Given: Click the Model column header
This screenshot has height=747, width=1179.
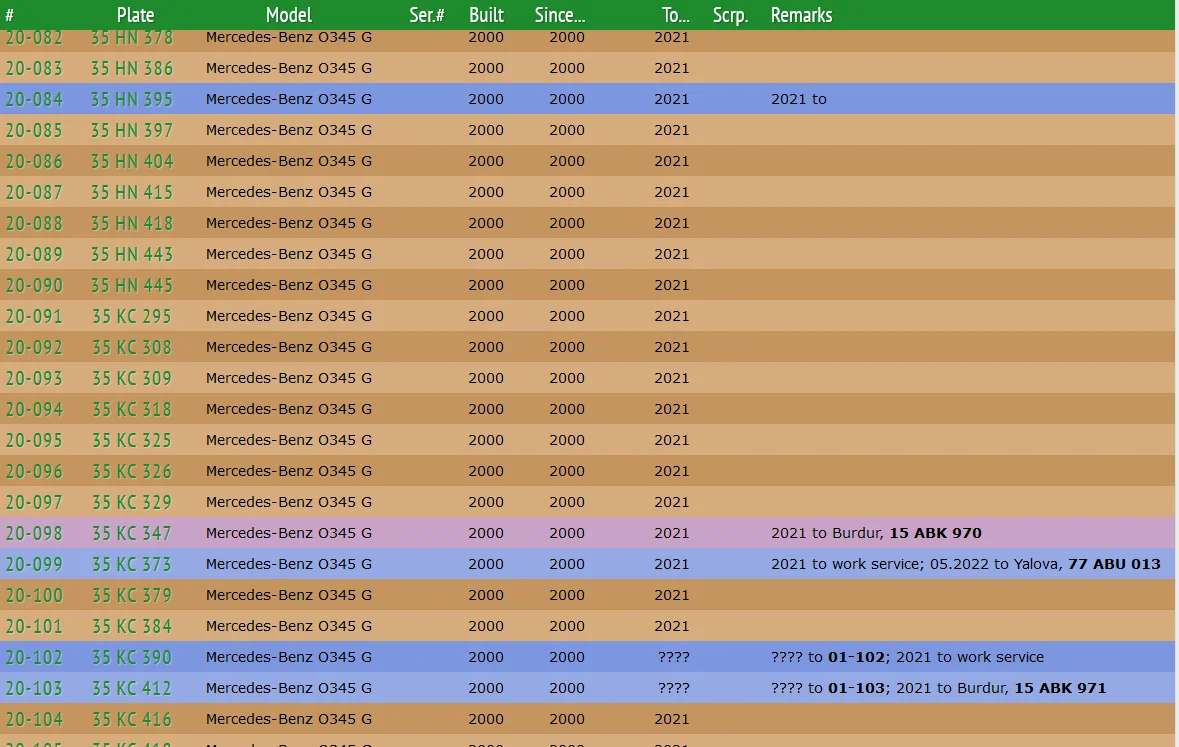Looking at the screenshot, I should point(288,15).
